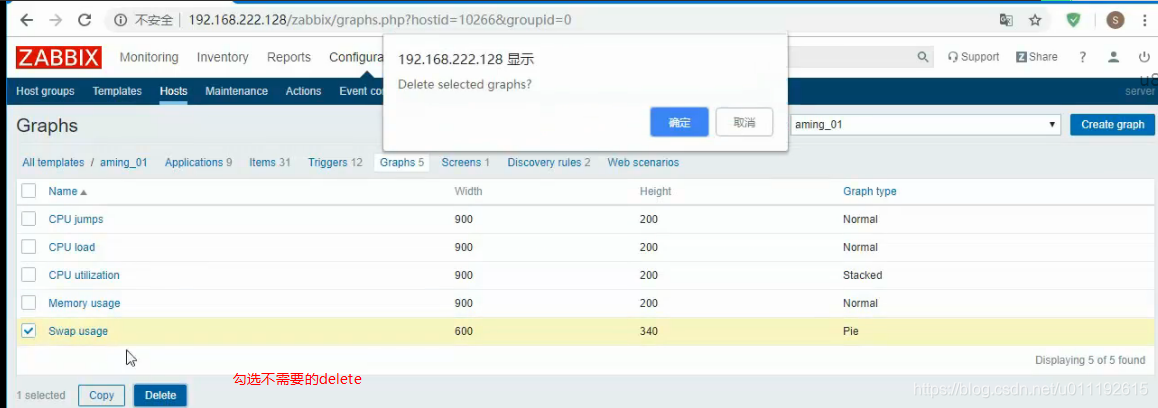Cancel the dialog with 取消 button

(744, 122)
